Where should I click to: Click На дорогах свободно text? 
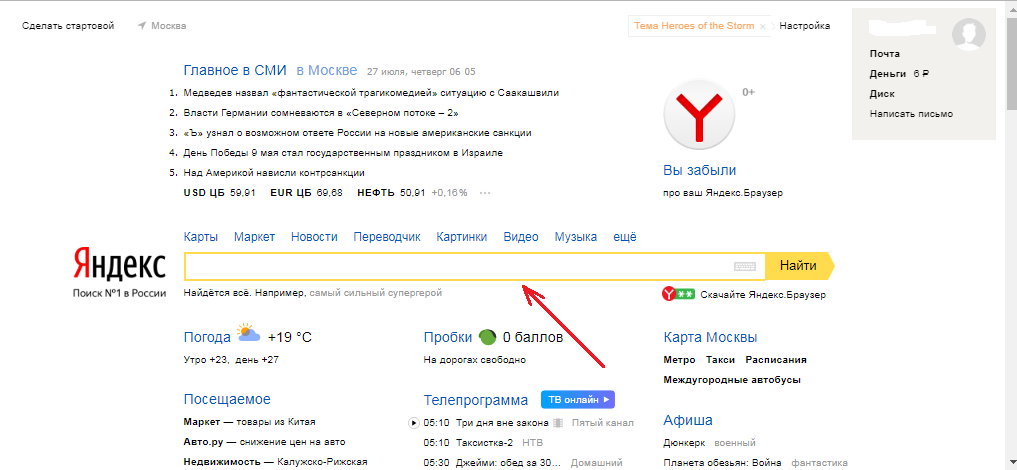pyautogui.click(x=474, y=360)
